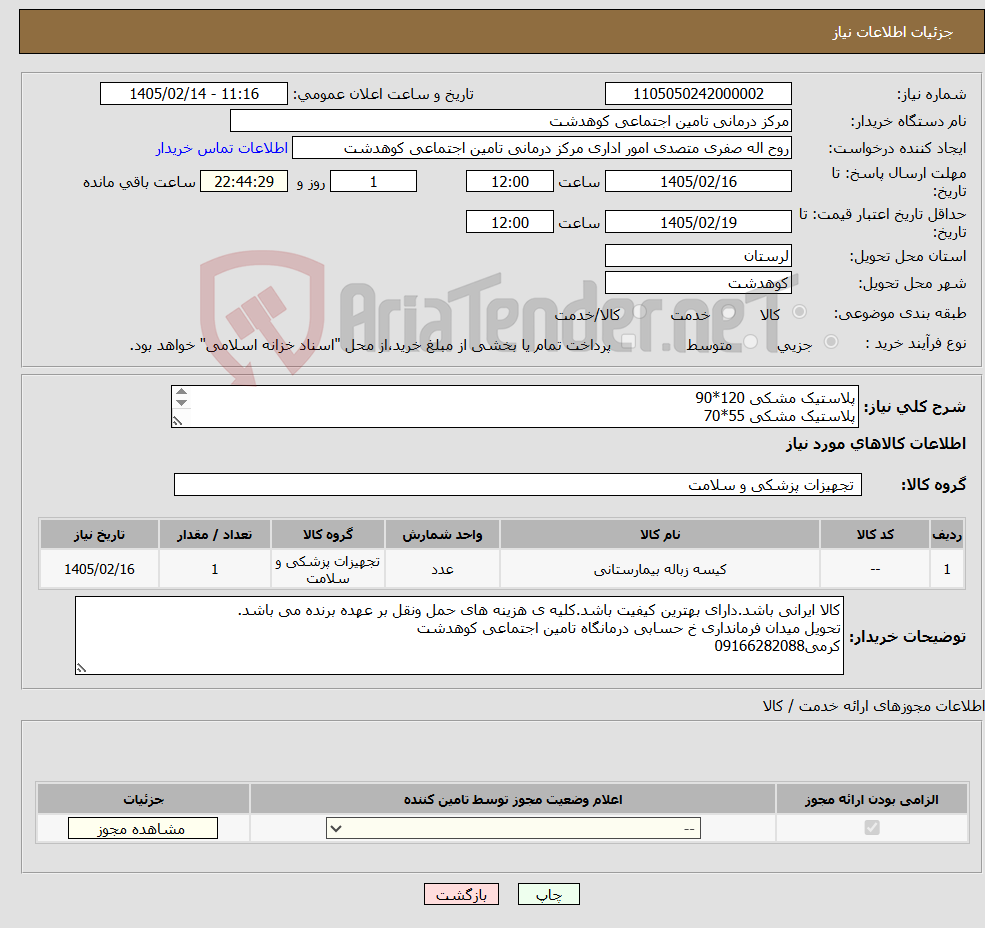Viewport: 985px width, 928px height.
Task: Click the buyer organization name field
Action: coord(511,121)
